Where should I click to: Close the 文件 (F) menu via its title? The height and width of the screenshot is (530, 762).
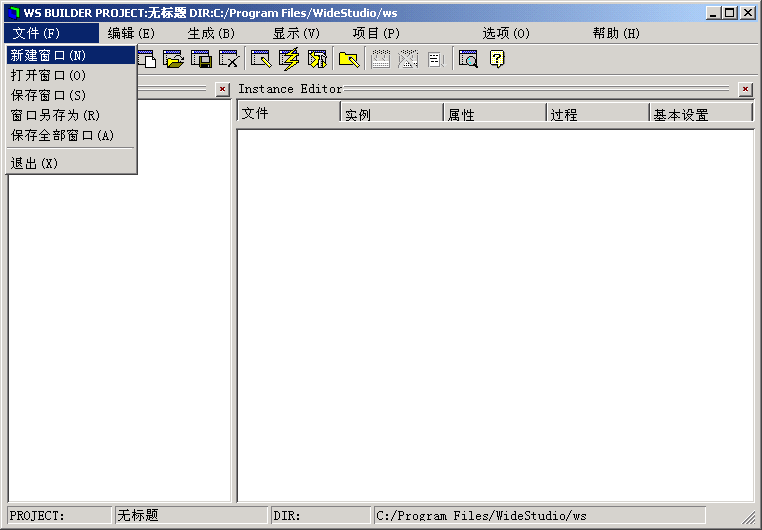click(52, 33)
